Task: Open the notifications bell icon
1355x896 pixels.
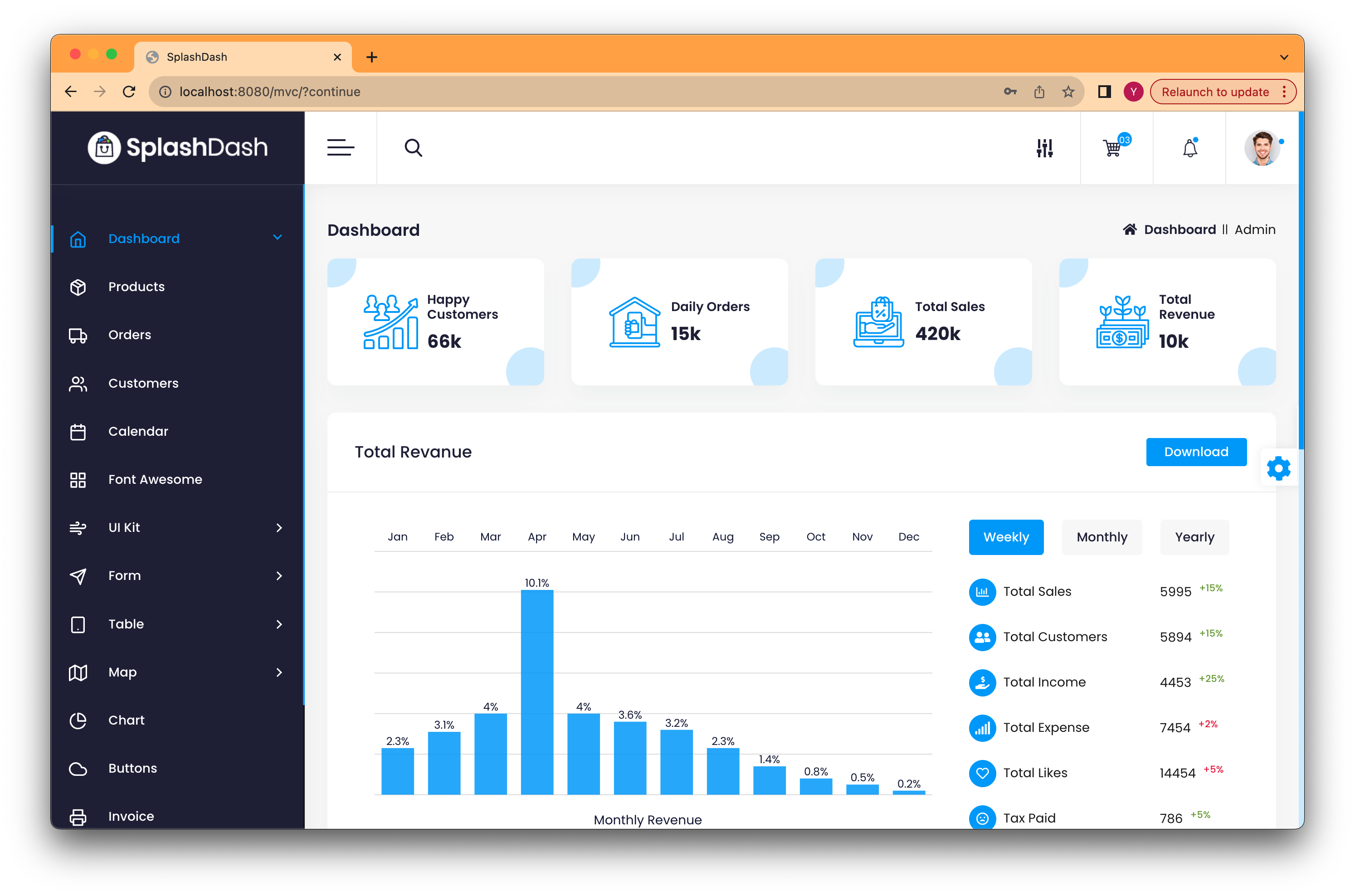Action: coord(1190,149)
